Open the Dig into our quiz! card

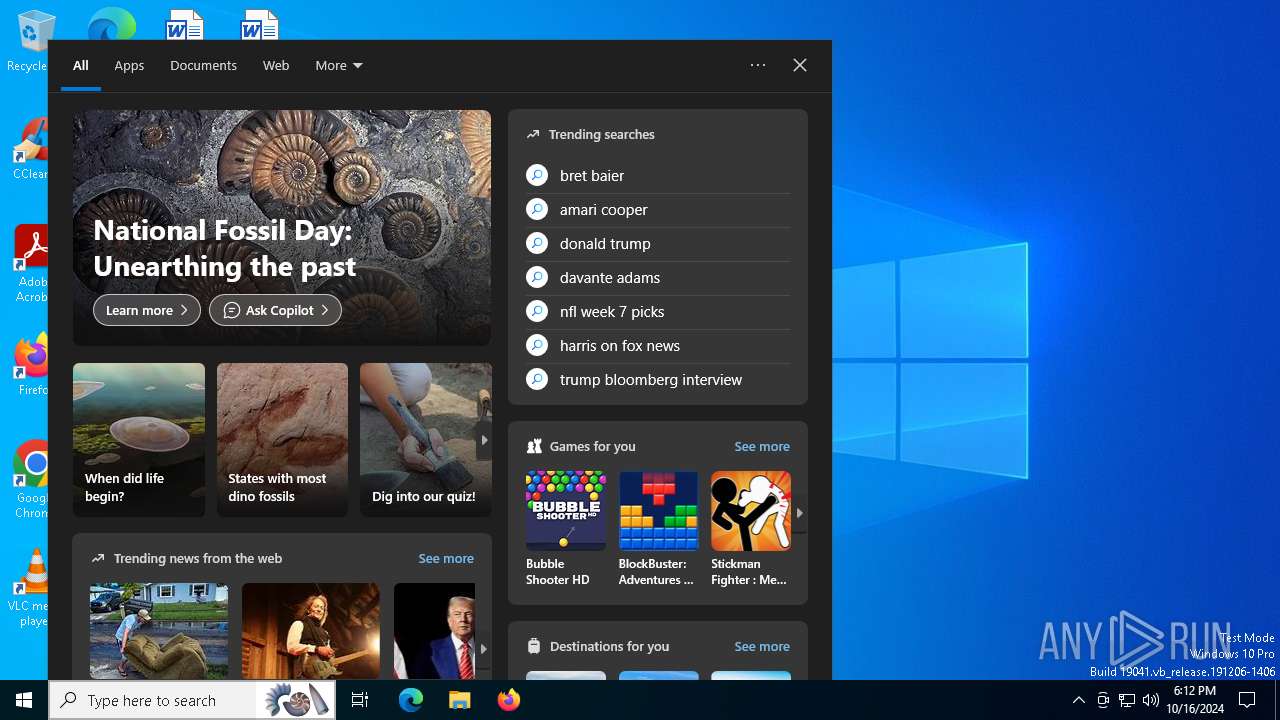point(426,440)
